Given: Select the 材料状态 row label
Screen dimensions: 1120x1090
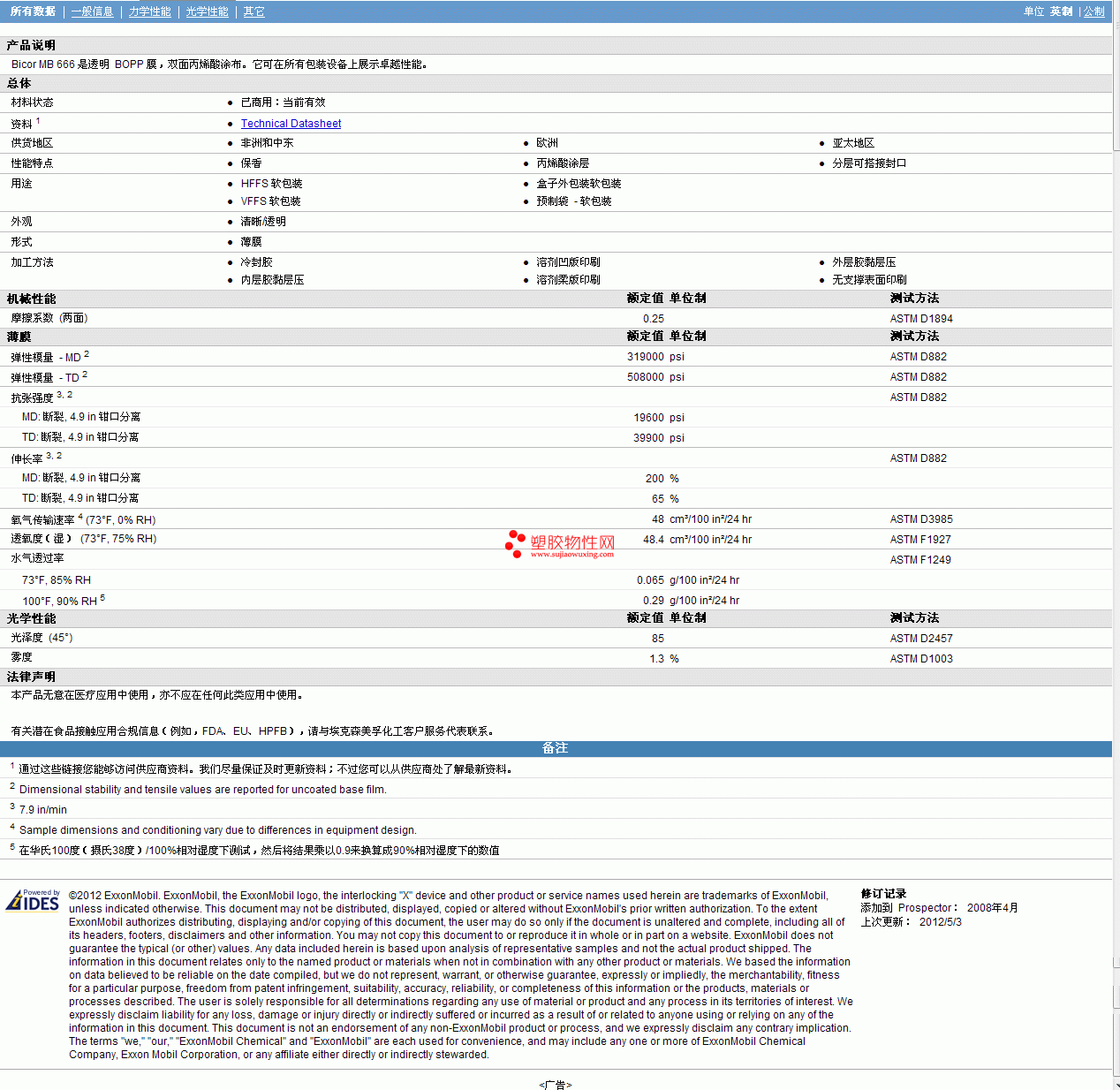Looking at the screenshot, I should (32, 102).
